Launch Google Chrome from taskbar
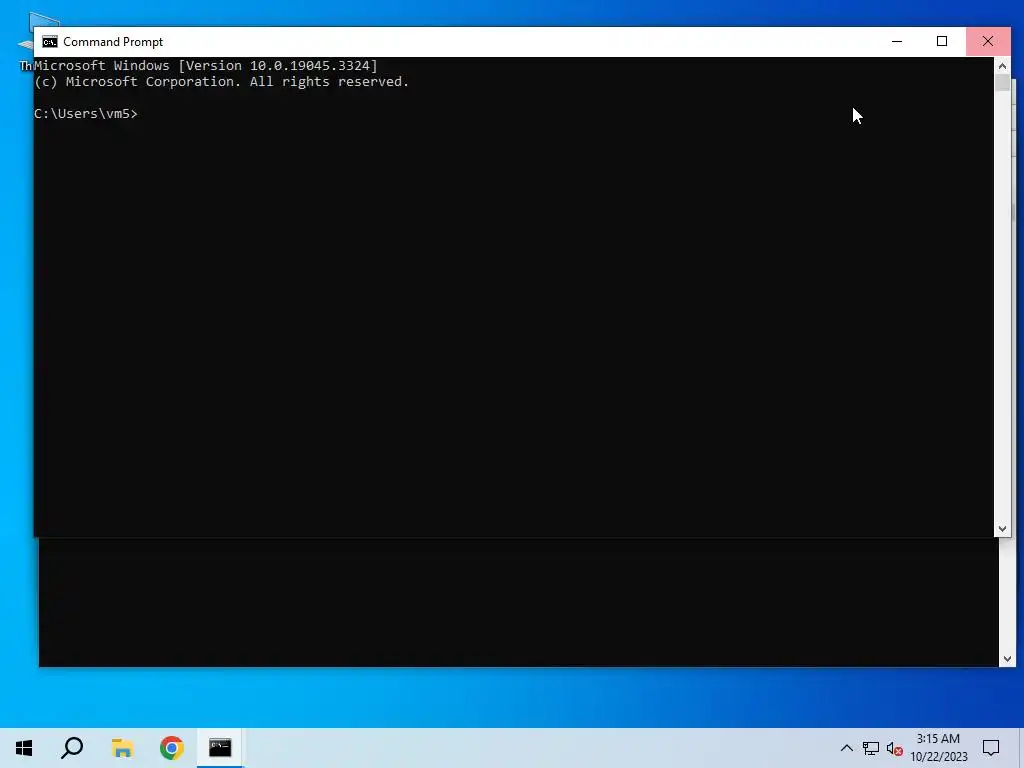The width and height of the screenshot is (1024, 768). (x=172, y=748)
